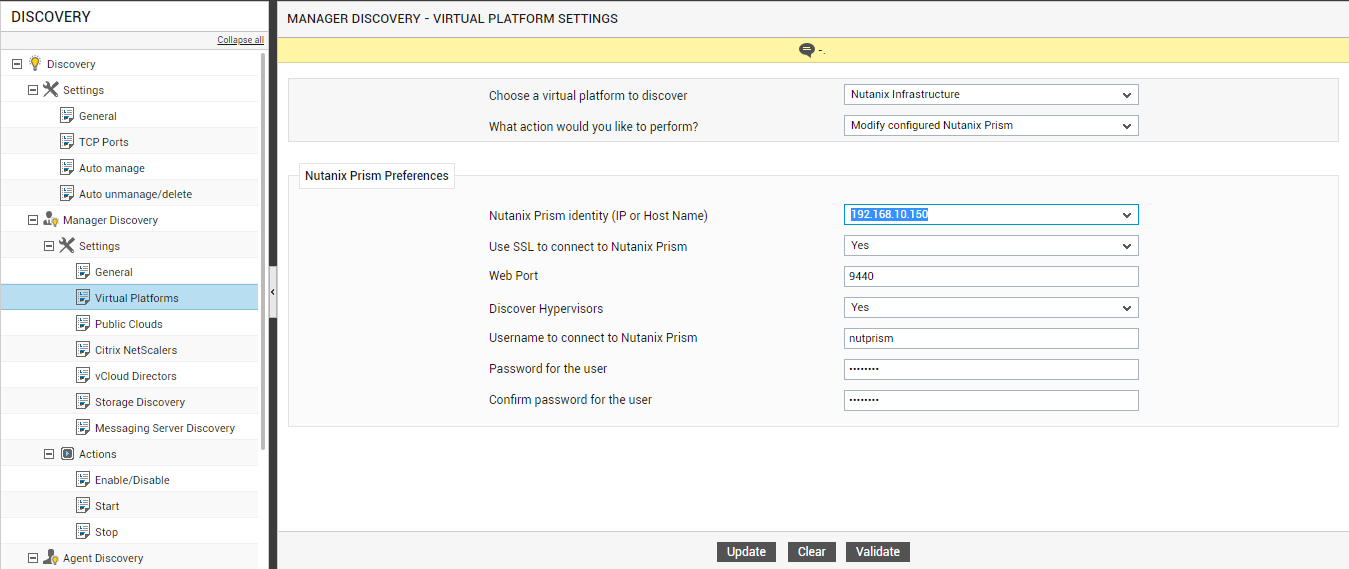This screenshot has height=569, width=1349.
Task: Open the Discover Hypervisors dropdown
Action: [x=991, y=308]
